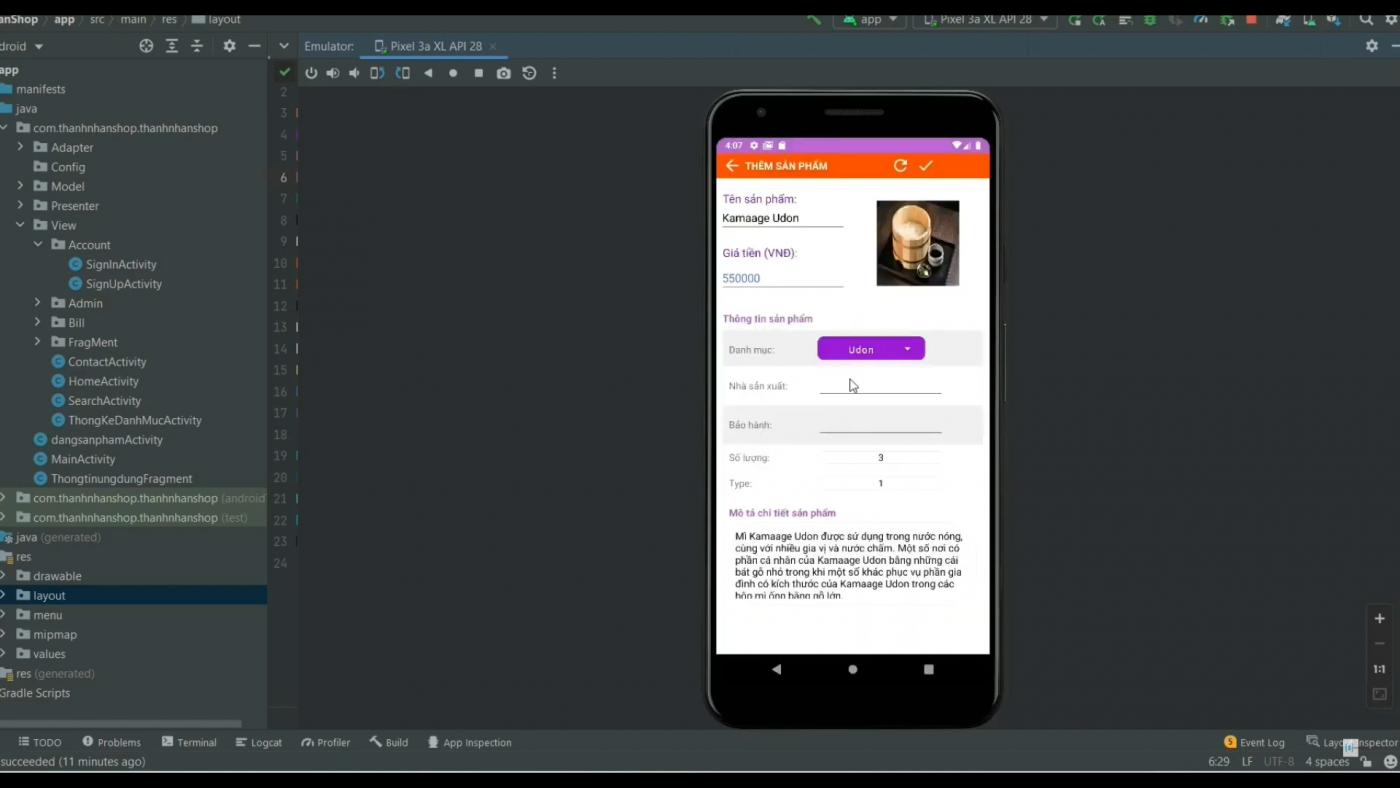Click the Profile app gauge icon
Image resolution: width=1400 pixels, height=788 pixels.
[1201, 20]
